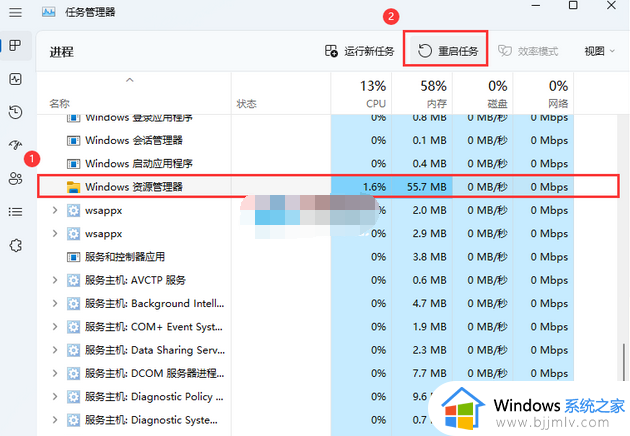
Task: Sort by the CPU column header
Action: click(361, 93)
